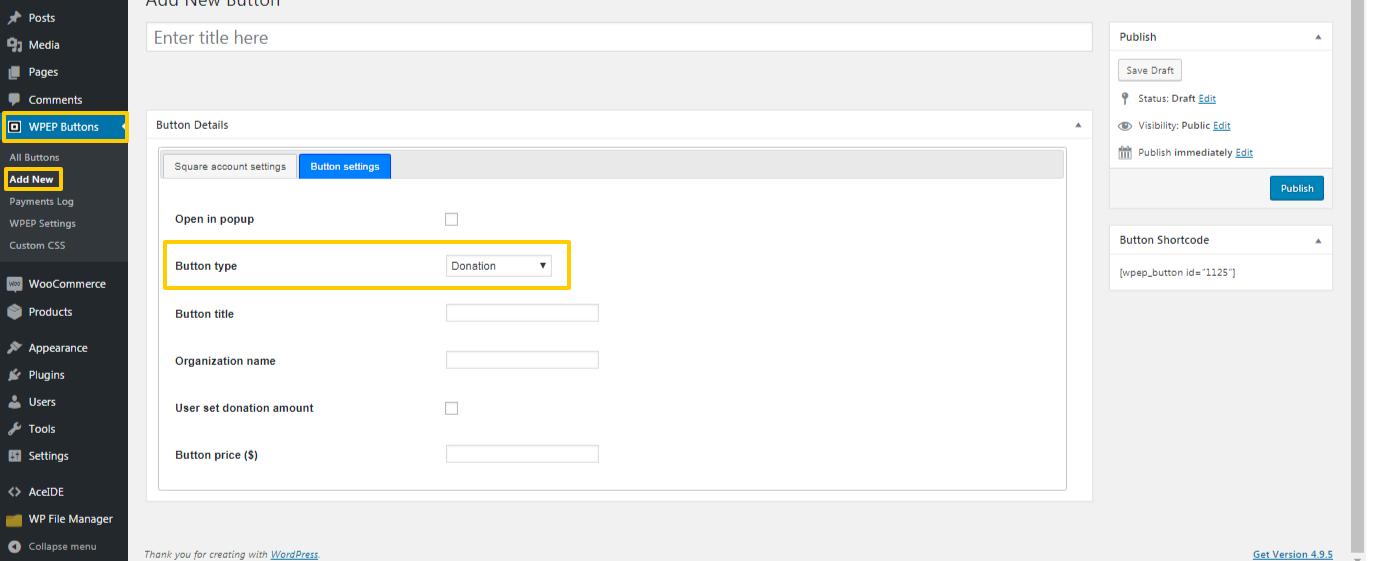Click the Enter title here field
This screenshot has height=561, width=1381.
click(619, 37)
